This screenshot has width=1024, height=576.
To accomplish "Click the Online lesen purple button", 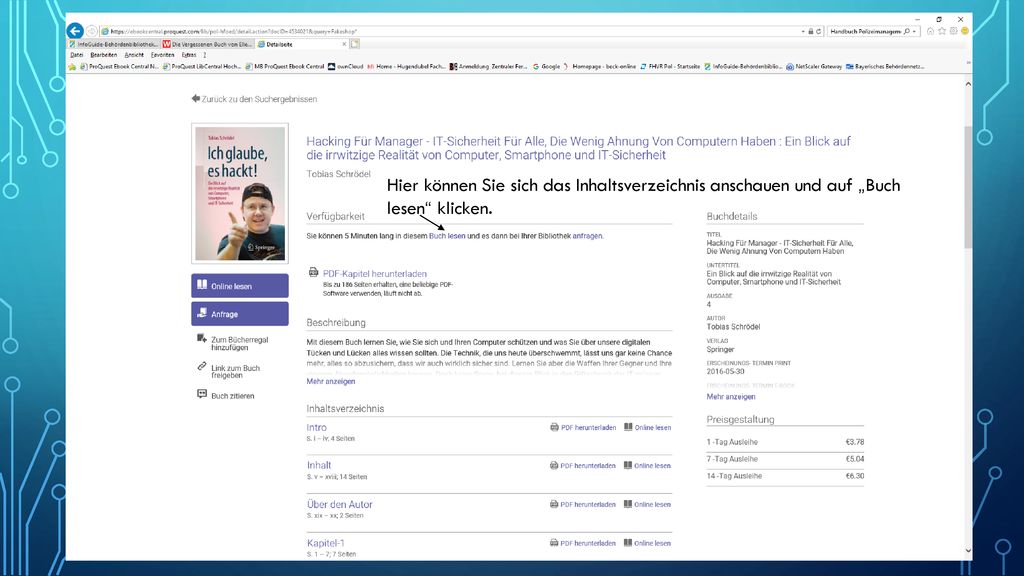I will [240, 286].
